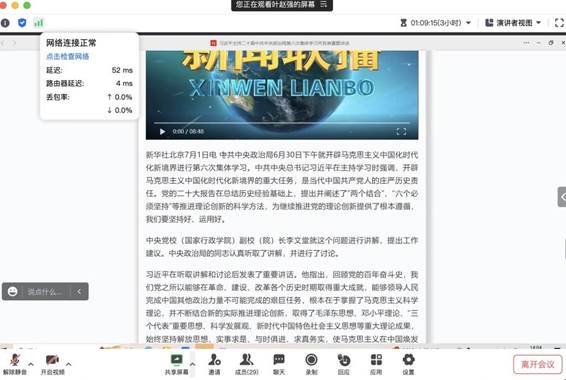The image size is (566, 380).
Task: Open video options arrow beside camera
Action: pos(69,364)
